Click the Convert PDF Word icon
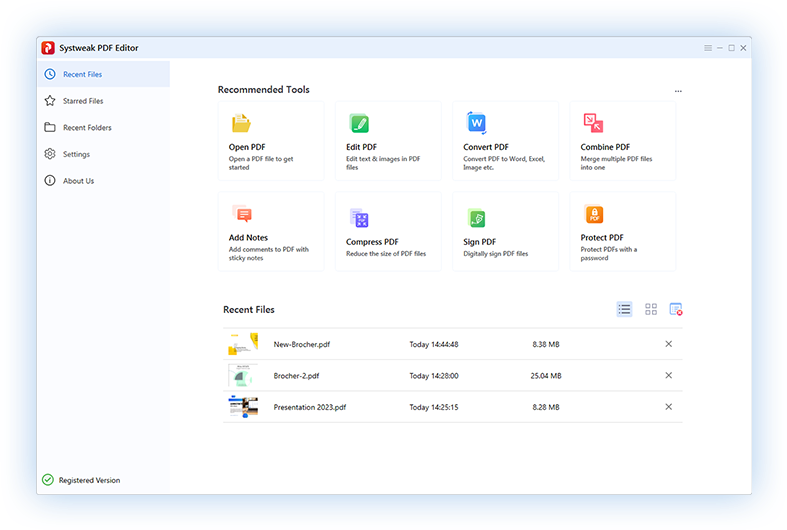Image resolution: width=787 pixels, height=530 pixels. click(x=476, y=123)
